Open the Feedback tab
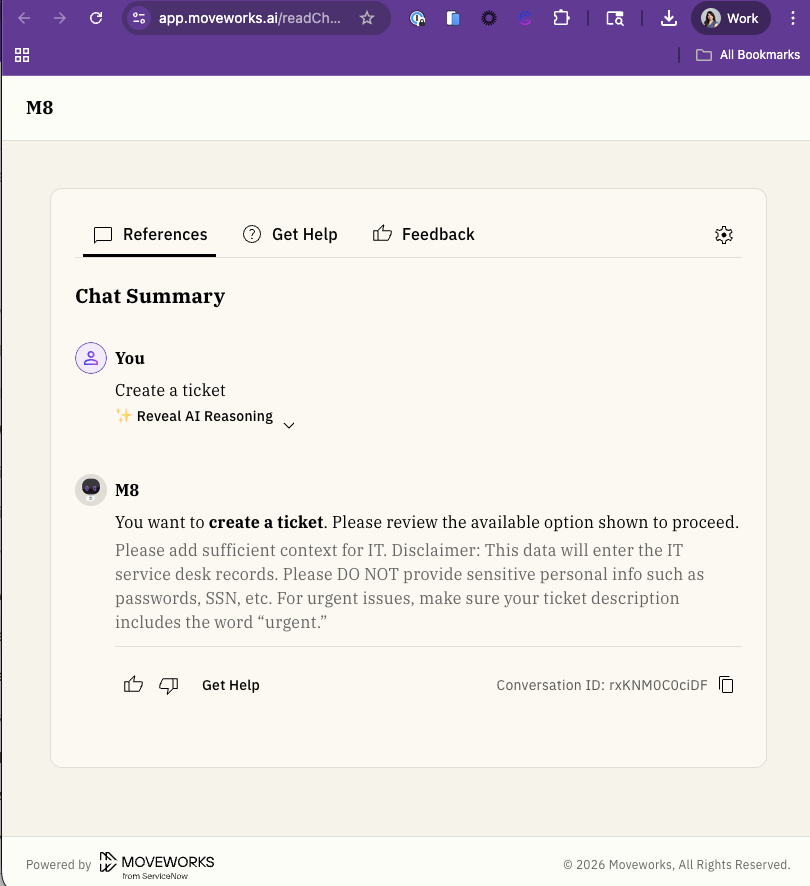Viewport: 810px width, 886px height. coord(423,235)
